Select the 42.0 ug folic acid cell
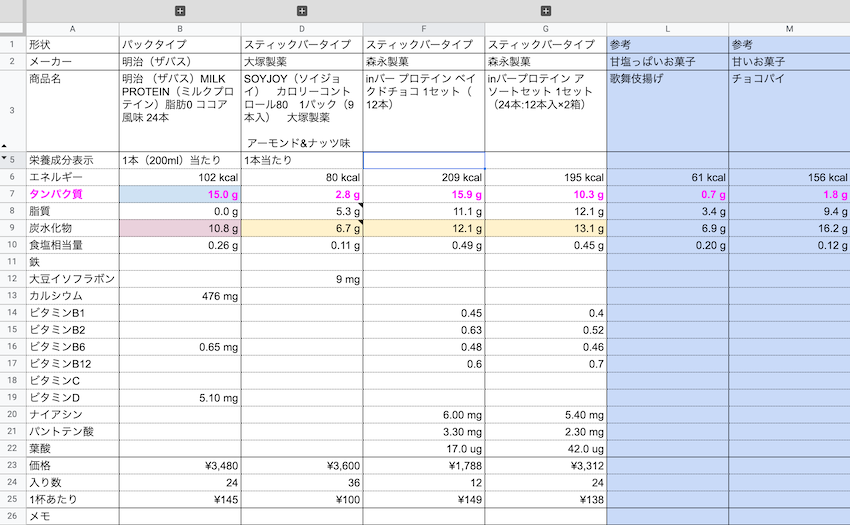 tap(546, 449)
